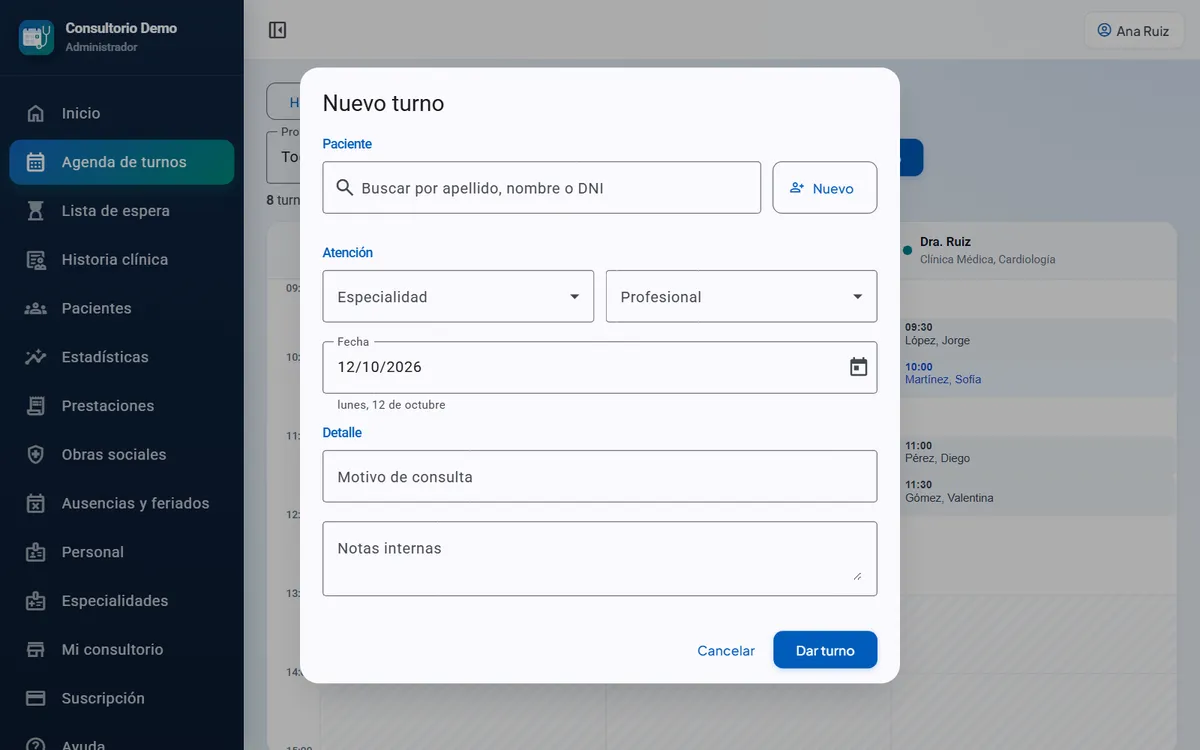Open the Ana Ruiz user menu
The height and width of the screenshot is (750, 1200).
[x=1134, y=30]
